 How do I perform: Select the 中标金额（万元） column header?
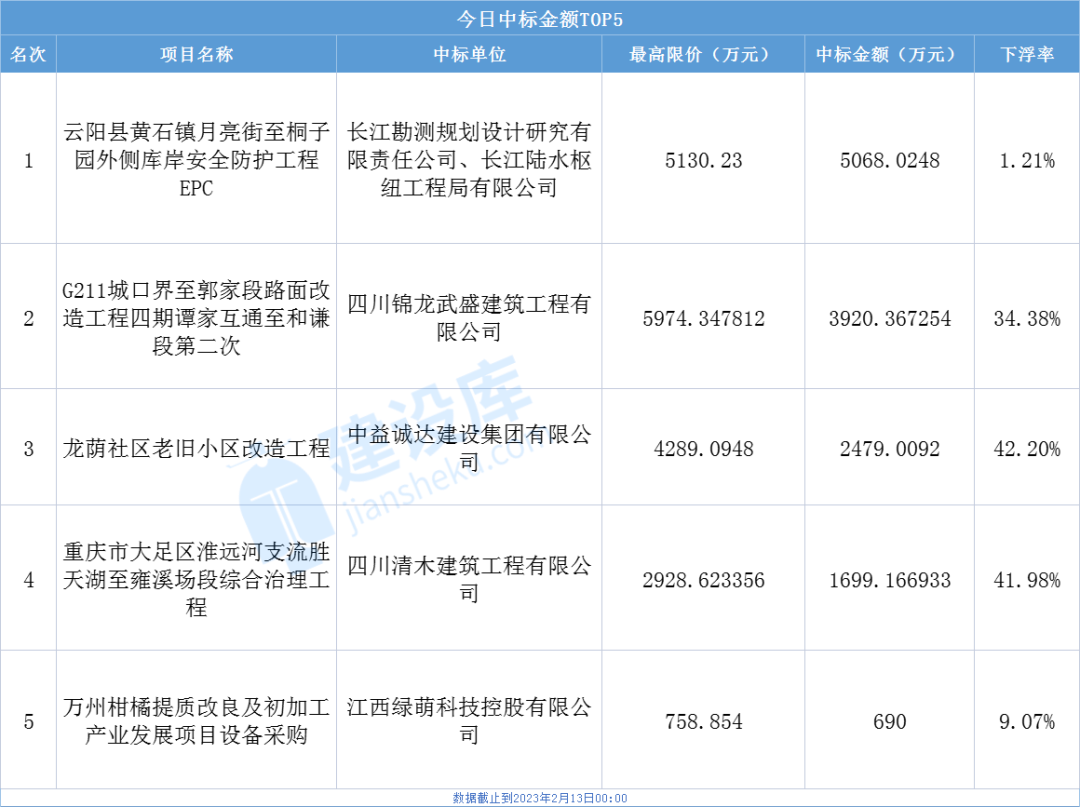tap(888, 55)
